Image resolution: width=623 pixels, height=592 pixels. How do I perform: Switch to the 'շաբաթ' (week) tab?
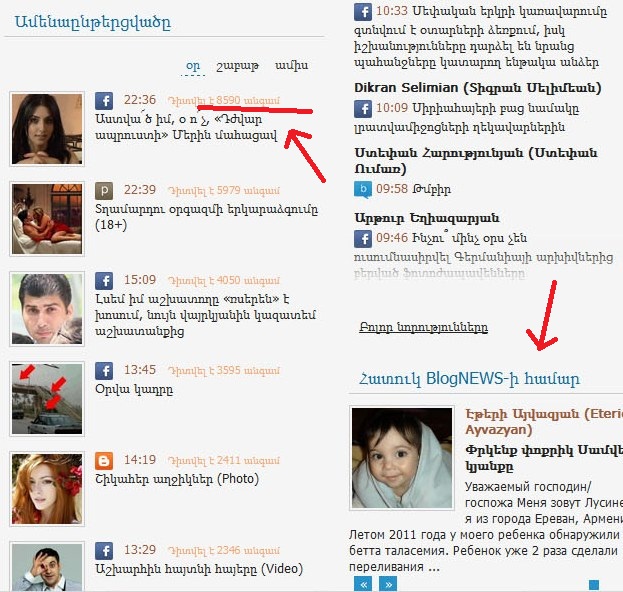(237, 66)
